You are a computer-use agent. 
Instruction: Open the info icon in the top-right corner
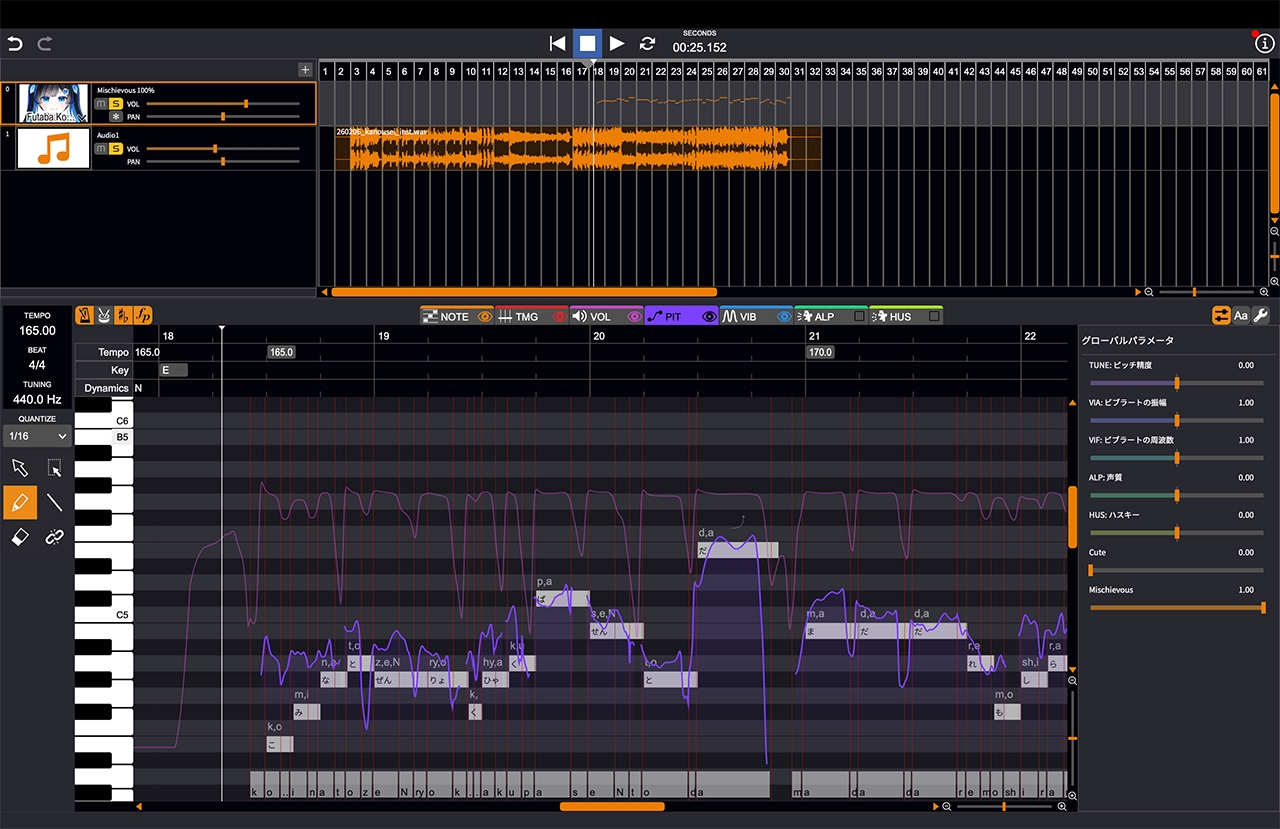click(1263, 43)
